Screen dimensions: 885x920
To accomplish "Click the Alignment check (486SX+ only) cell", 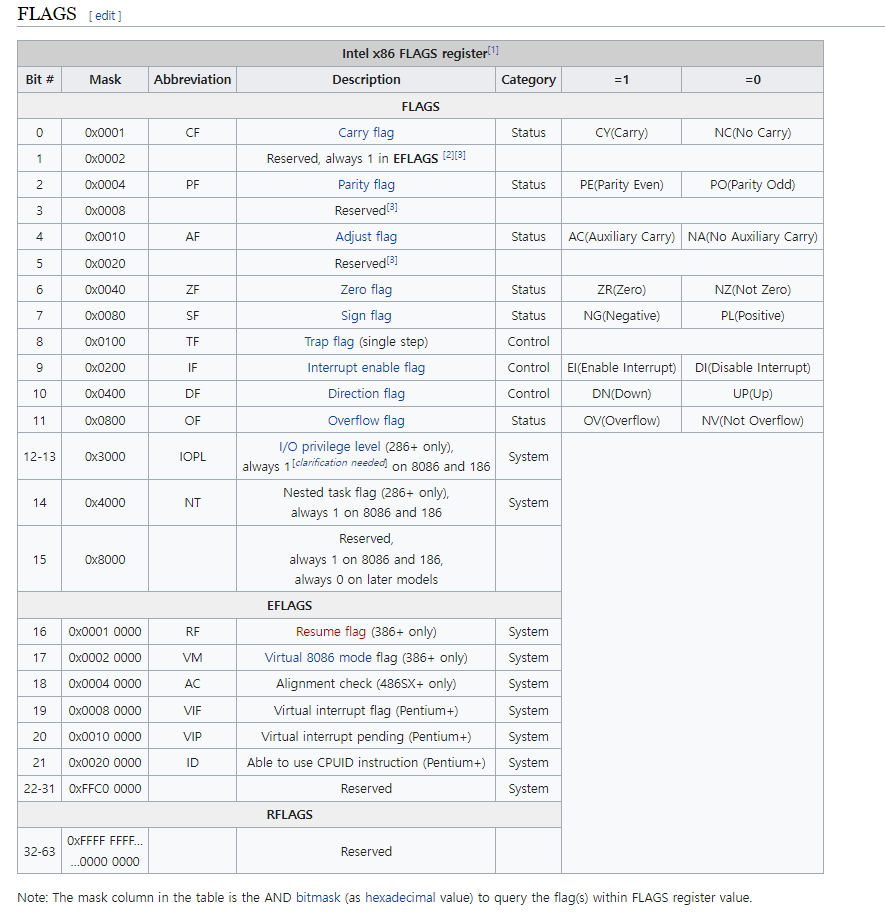I will [x=366, y=684].
